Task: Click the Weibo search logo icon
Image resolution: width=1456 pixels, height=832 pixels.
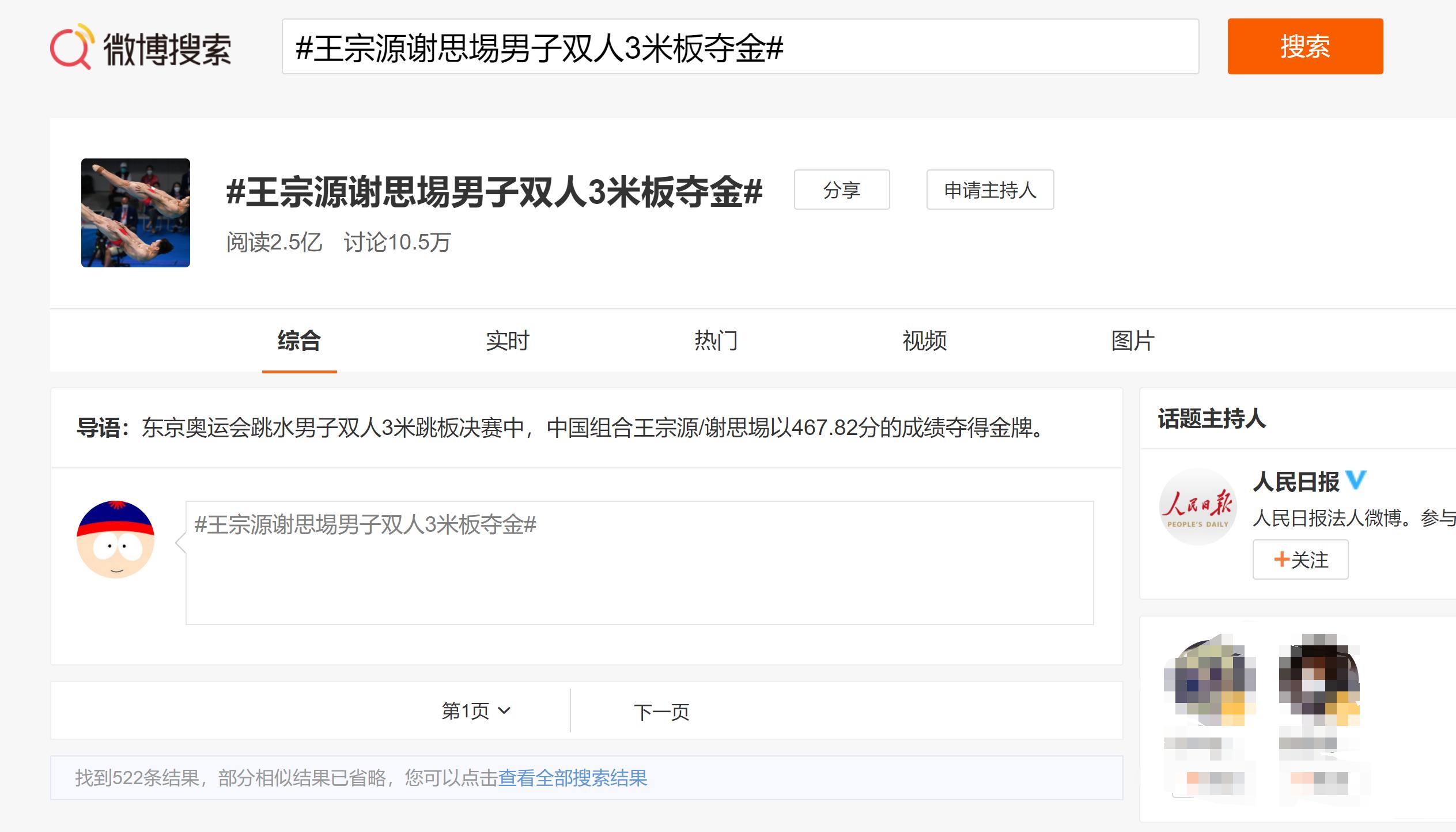Action: 72,46
